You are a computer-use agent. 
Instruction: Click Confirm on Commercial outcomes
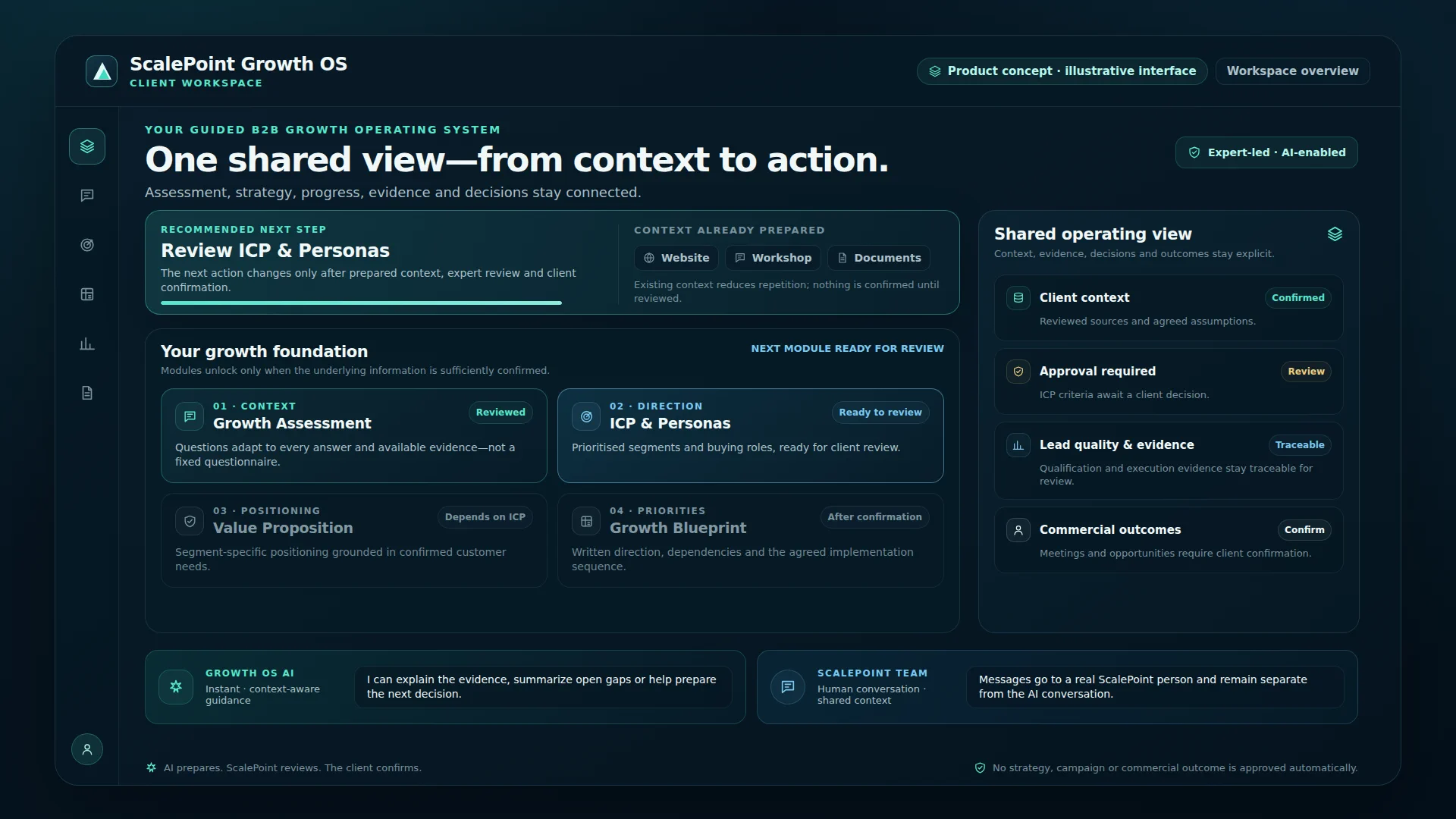[x=1304, y=530]
